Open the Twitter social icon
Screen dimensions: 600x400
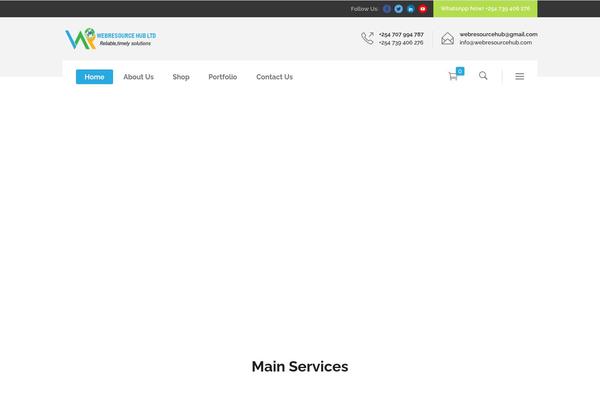398,9
